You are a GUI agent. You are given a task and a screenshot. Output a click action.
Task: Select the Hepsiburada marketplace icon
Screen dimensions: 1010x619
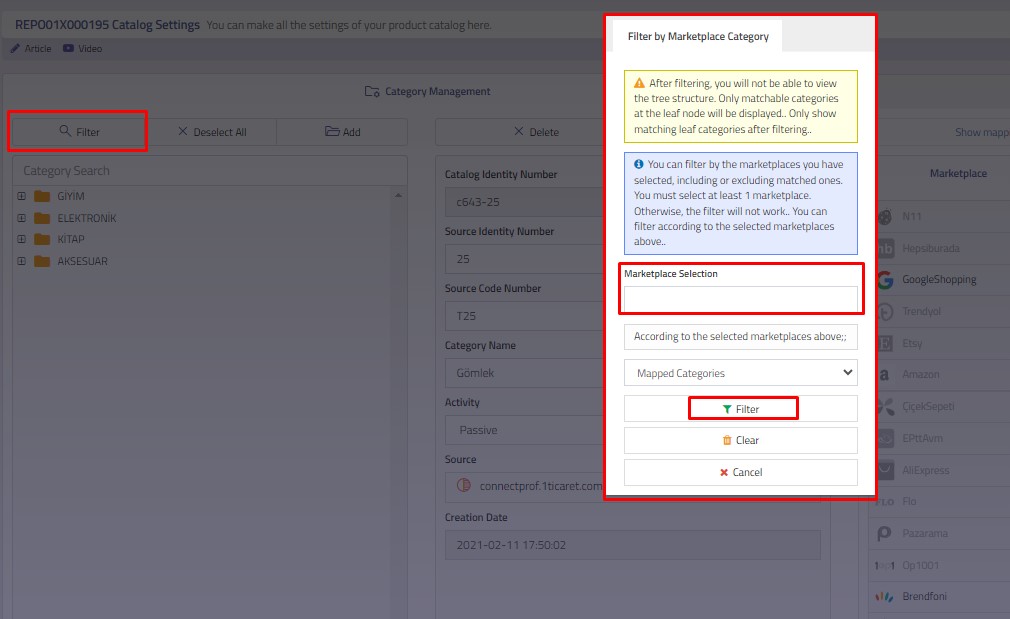(885, 248)
